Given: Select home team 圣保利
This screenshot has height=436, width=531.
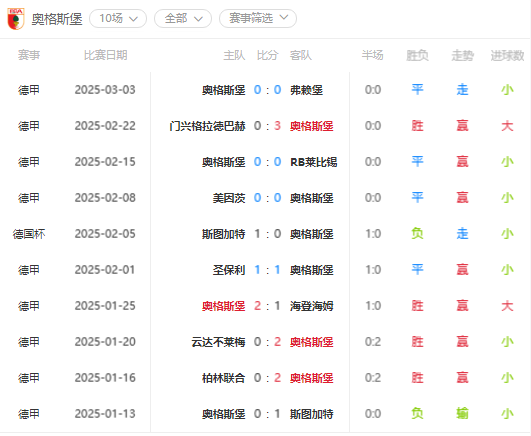Looking at the screenshot, I should point(229,270).
